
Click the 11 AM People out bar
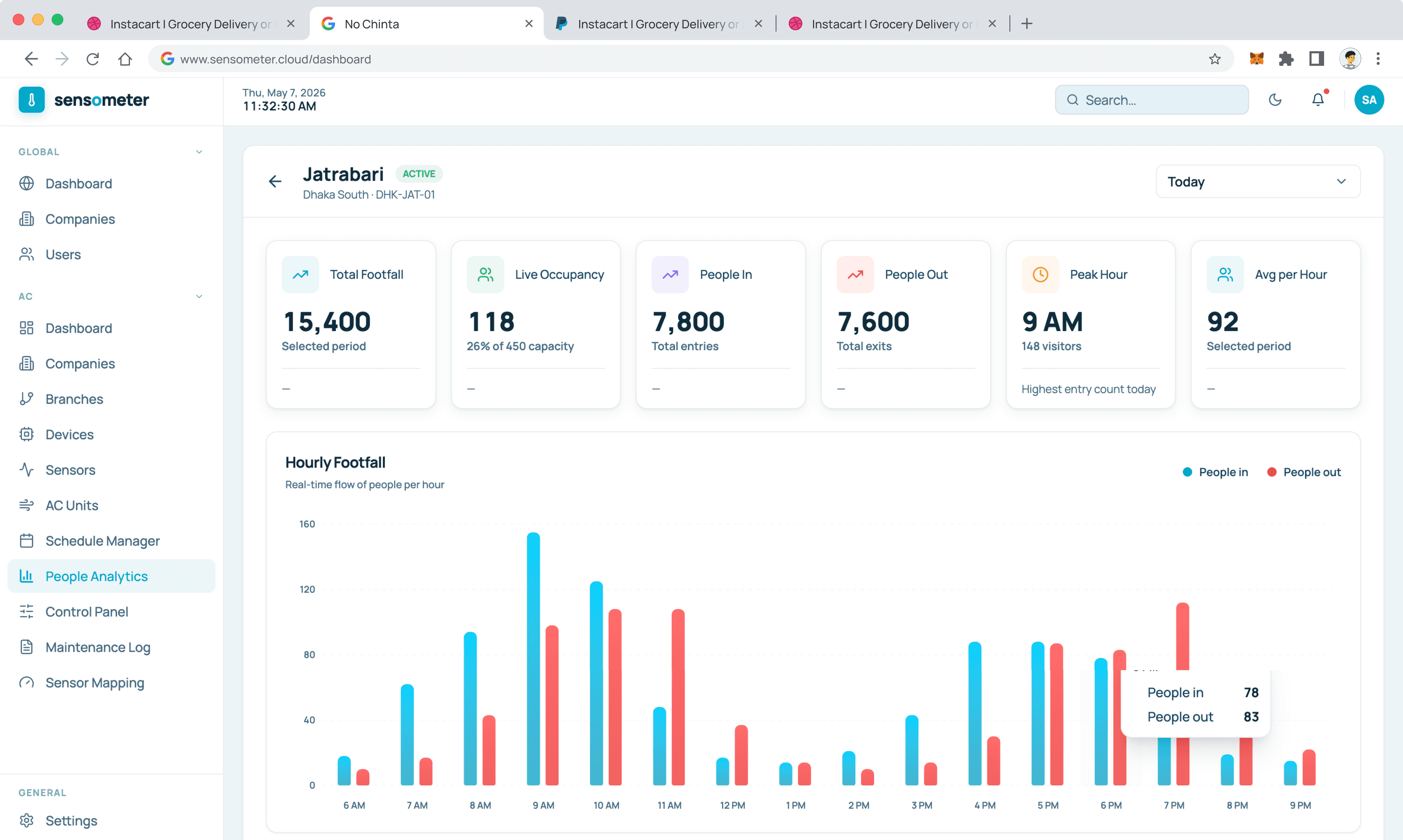pyautogui.click(x=678, y=698)
